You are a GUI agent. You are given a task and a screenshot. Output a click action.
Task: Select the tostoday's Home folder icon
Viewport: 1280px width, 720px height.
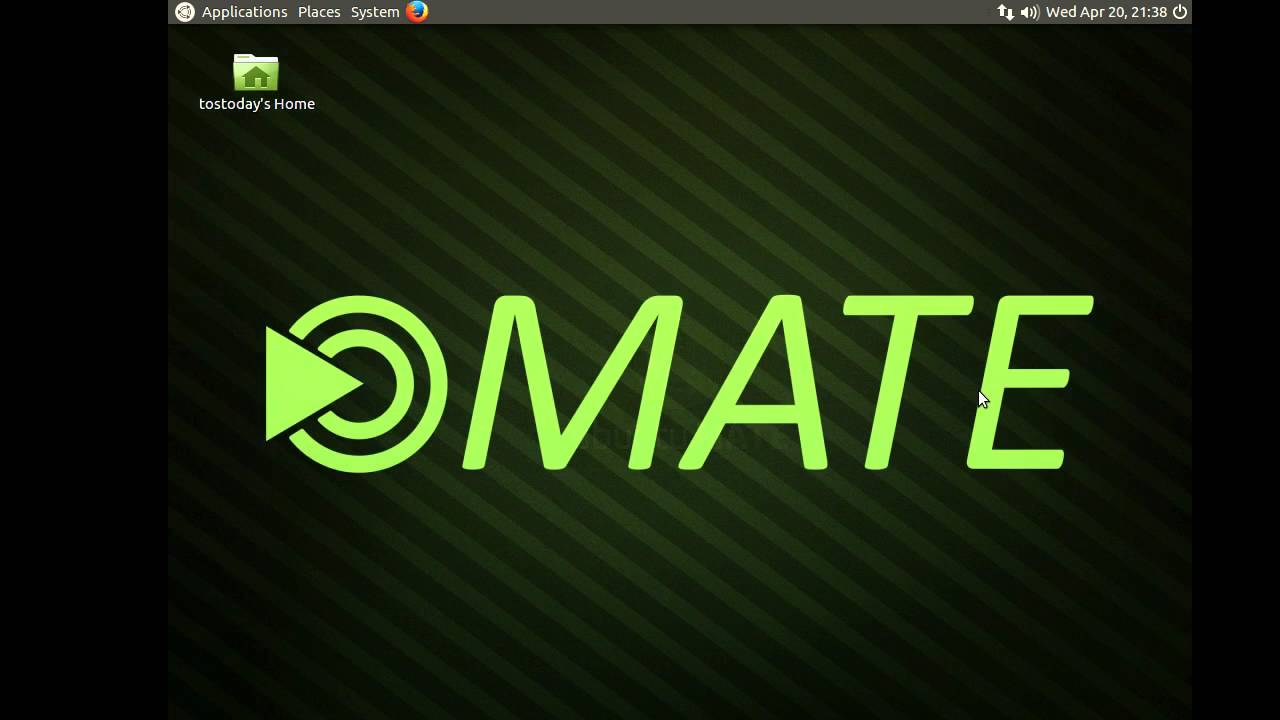pyautogui.click(x=256, y=72)
